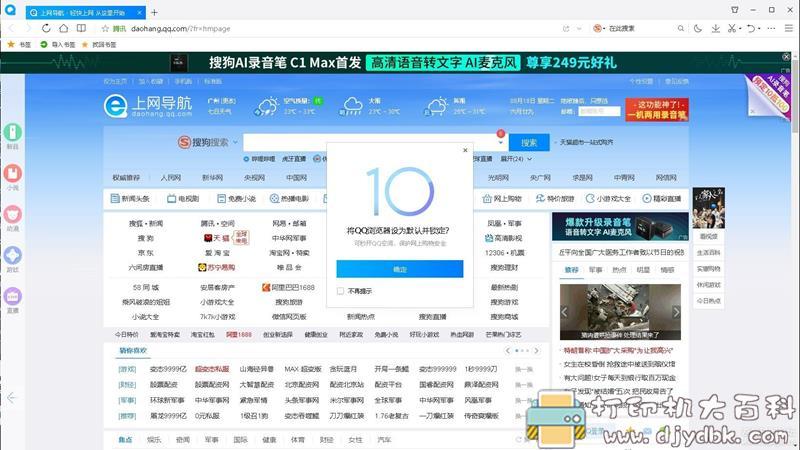Viewport: 800px width, 450px height.
Task: Go to the home page icon
Action: (63, 29)
